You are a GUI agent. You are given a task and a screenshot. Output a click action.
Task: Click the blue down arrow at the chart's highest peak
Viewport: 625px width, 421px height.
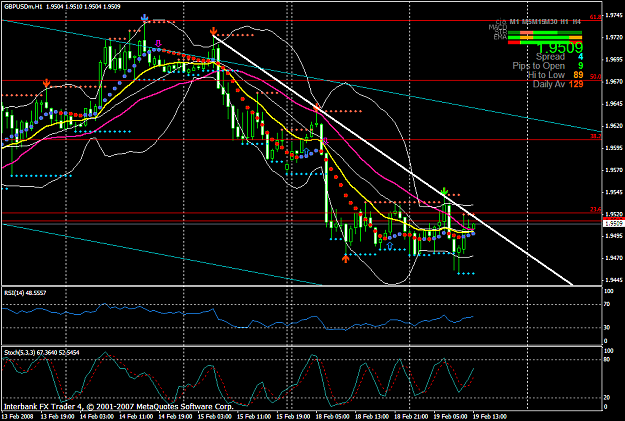tap(144, 18)
